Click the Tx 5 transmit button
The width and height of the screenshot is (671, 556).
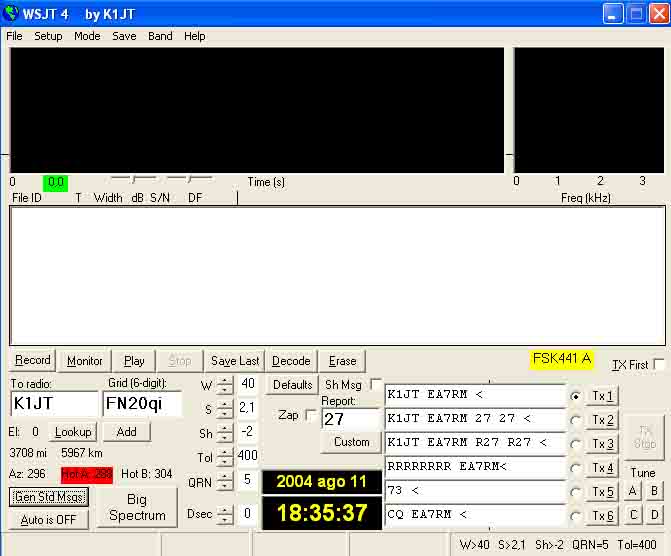[603, 492]
